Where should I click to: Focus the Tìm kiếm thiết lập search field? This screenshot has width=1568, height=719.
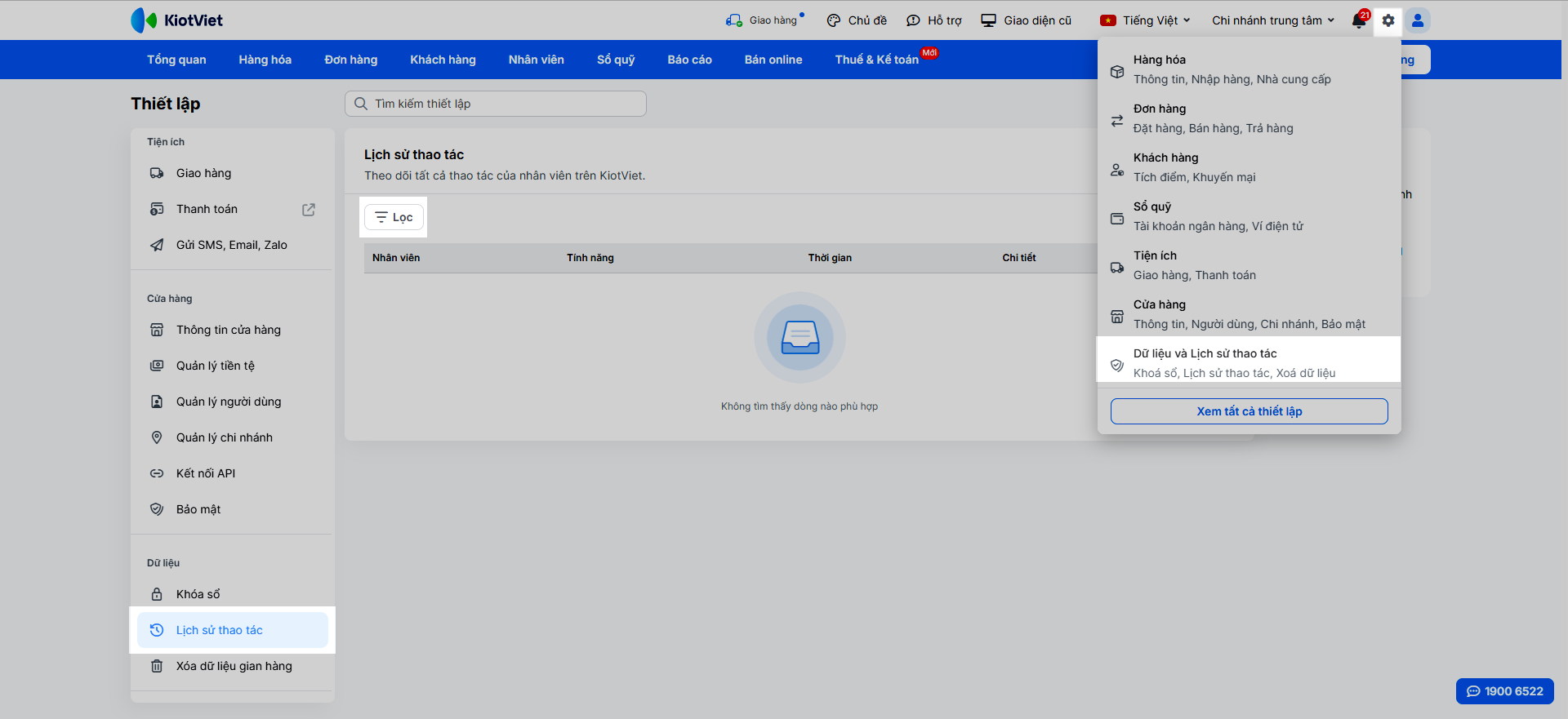[x=496, y=104]
